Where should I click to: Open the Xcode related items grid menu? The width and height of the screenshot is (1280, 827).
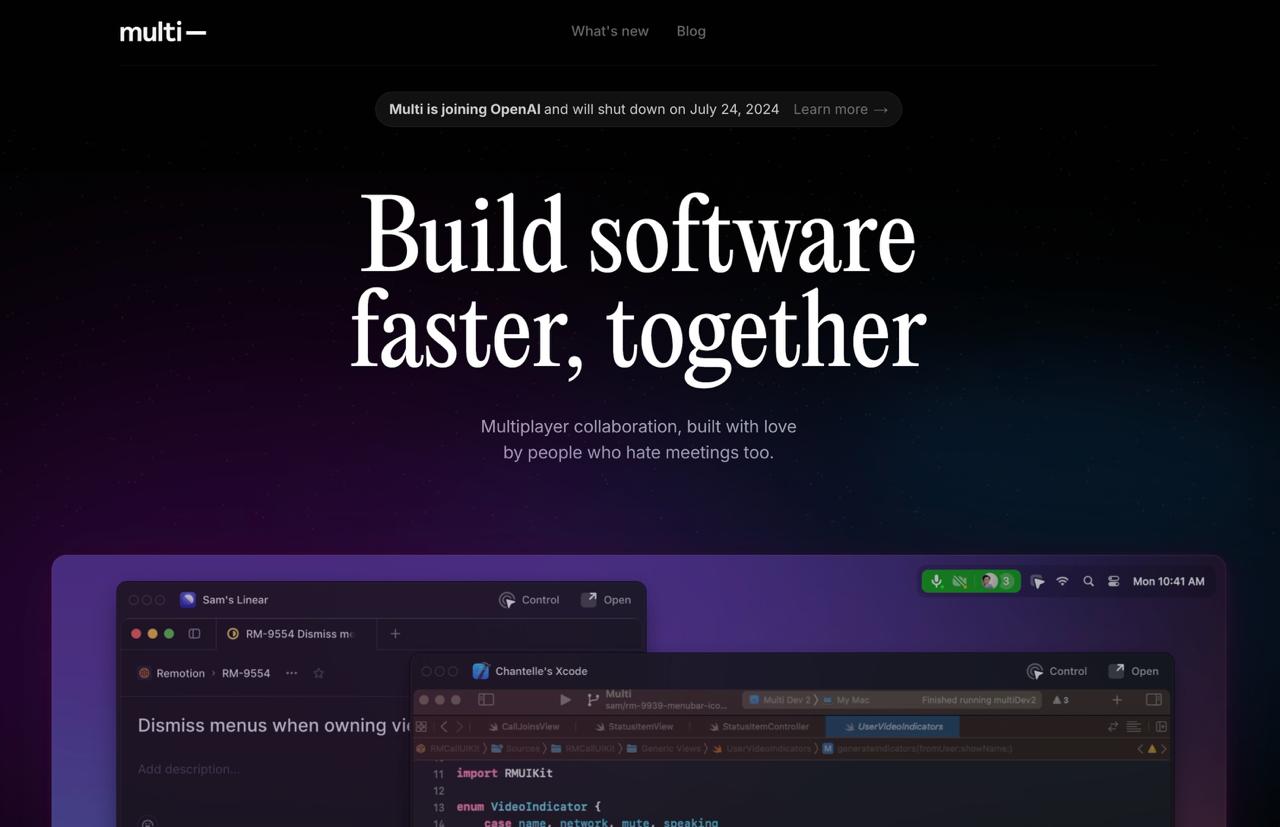point(422,727)
